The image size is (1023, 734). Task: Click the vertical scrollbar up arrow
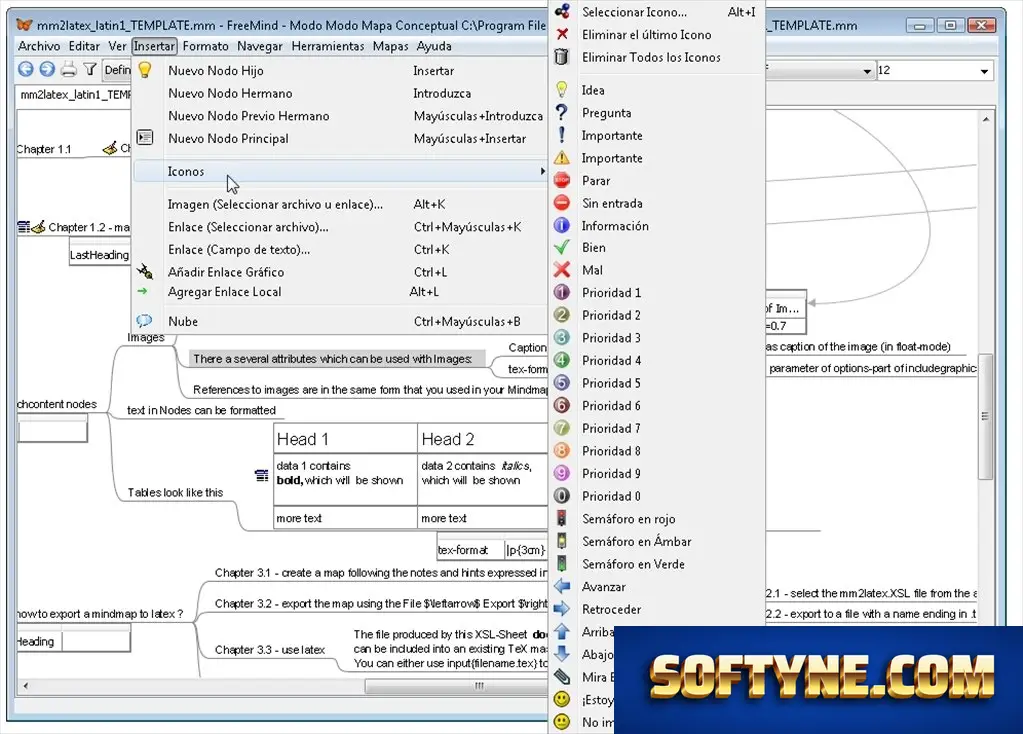pyautogui.click(x=986, y=119)
